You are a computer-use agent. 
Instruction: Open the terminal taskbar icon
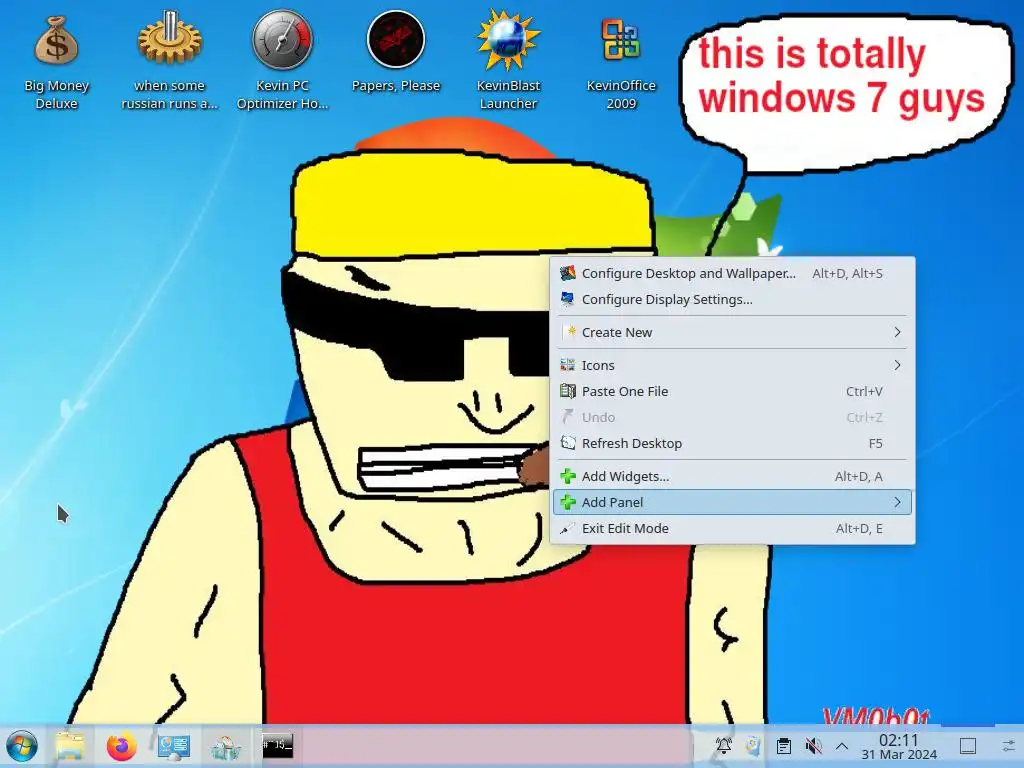pyautogui.click(x=278, y=745)
